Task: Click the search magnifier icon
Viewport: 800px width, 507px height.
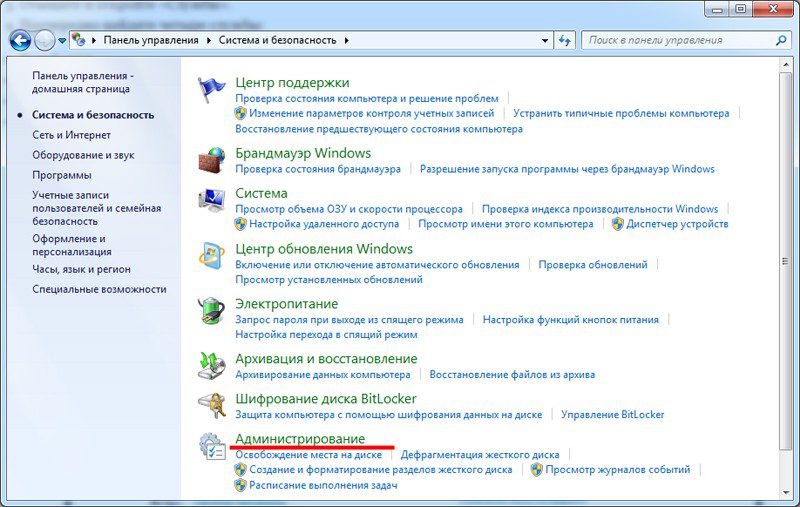Action: tap(781, 40)
